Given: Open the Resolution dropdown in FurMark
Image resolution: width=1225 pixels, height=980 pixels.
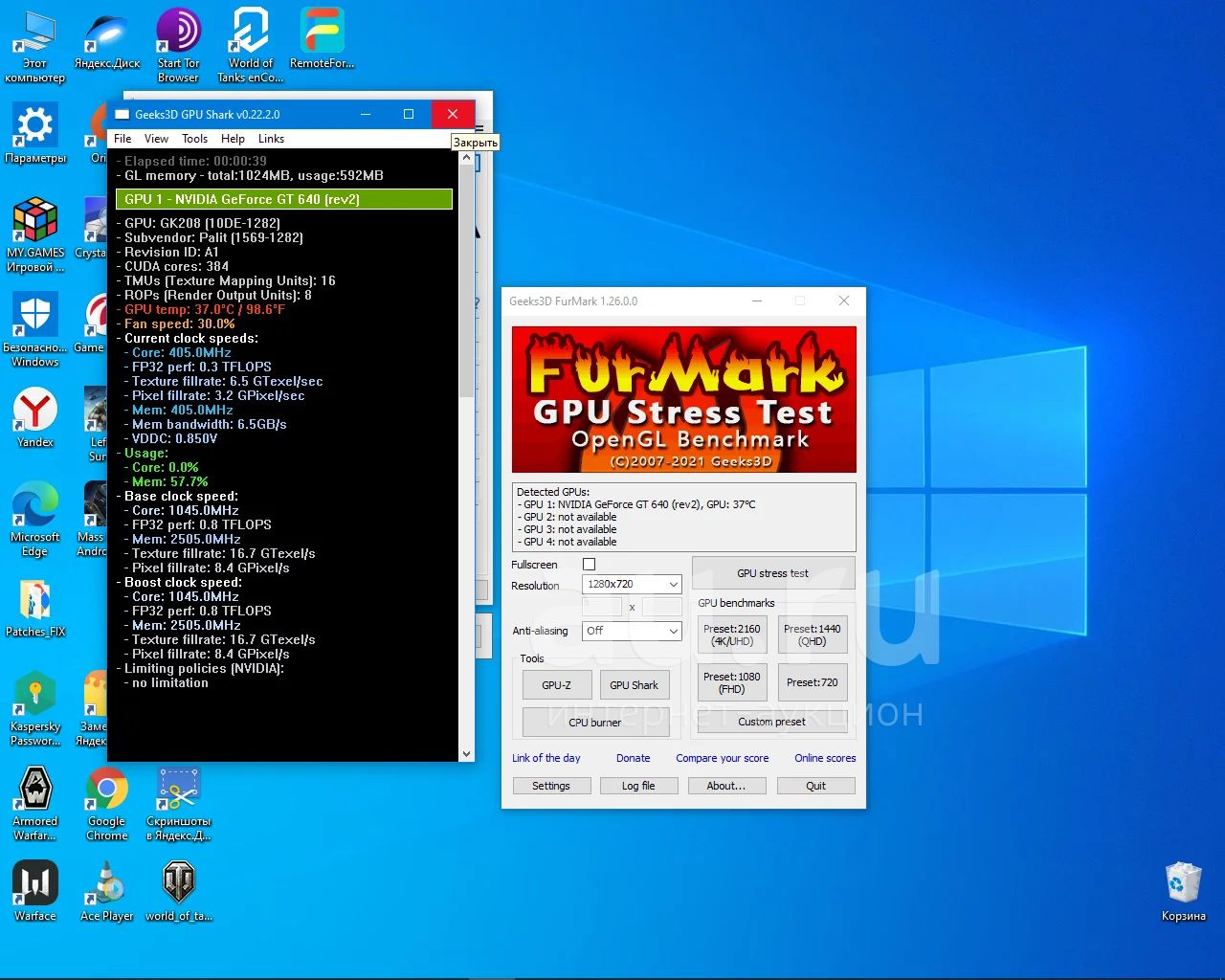Looking at the screenshot, I should pyautogui.click(x=632, y=584).
